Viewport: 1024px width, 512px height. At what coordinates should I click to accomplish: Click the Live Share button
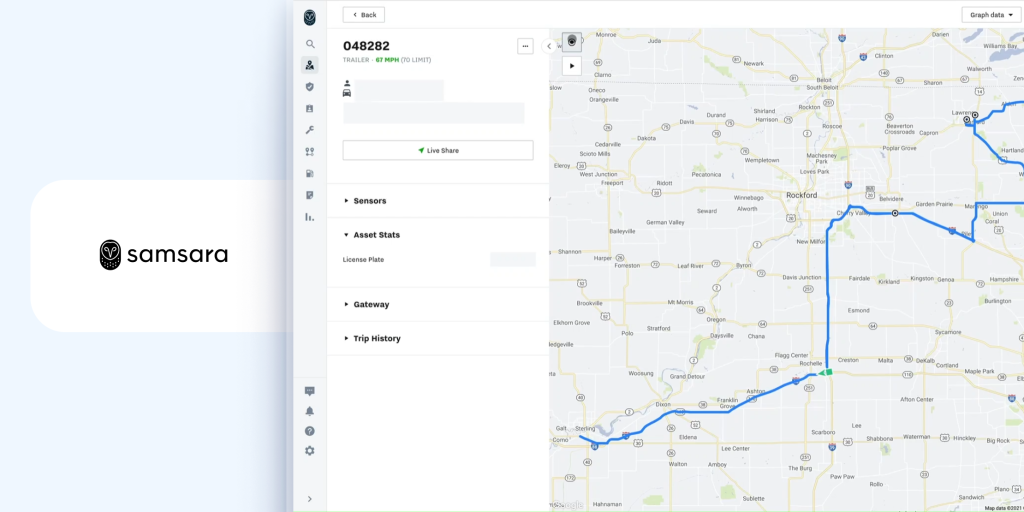point(438,150)
